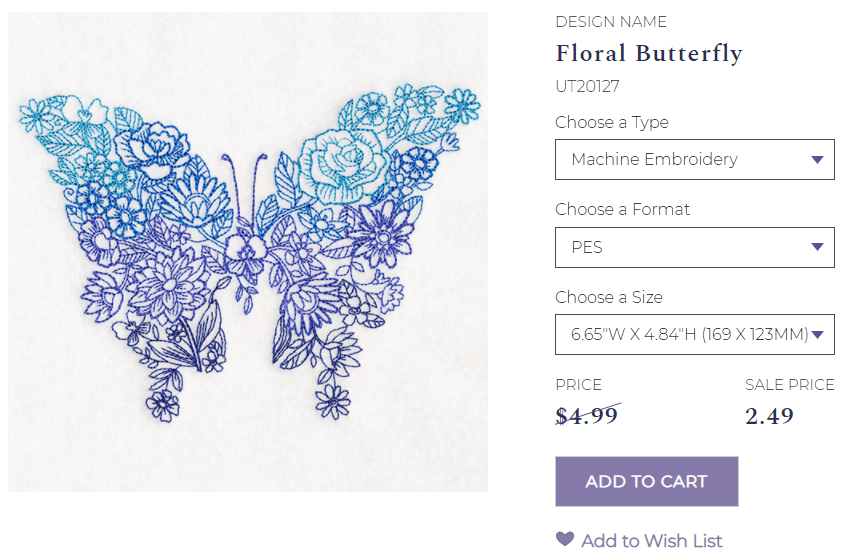Open the Machine Embroidery type dropdown

pos(694,159)
